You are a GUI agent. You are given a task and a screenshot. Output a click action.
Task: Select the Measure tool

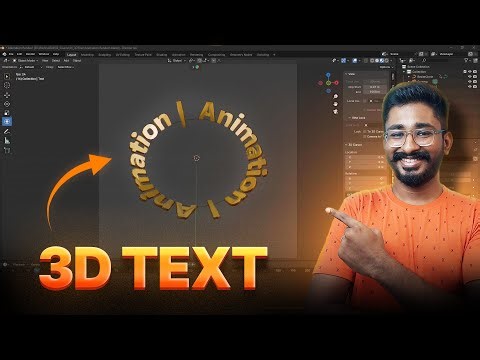point(7,141)
